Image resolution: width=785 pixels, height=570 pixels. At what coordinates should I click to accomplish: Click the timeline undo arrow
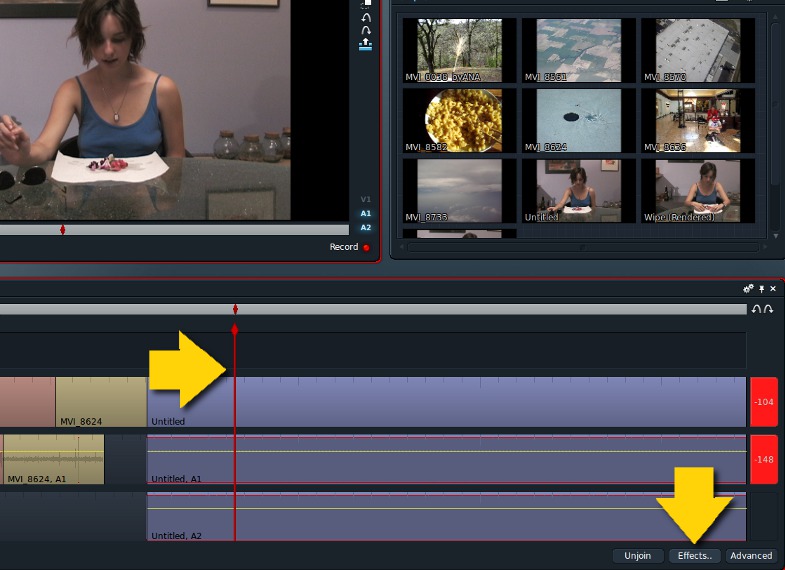[756, 309]
